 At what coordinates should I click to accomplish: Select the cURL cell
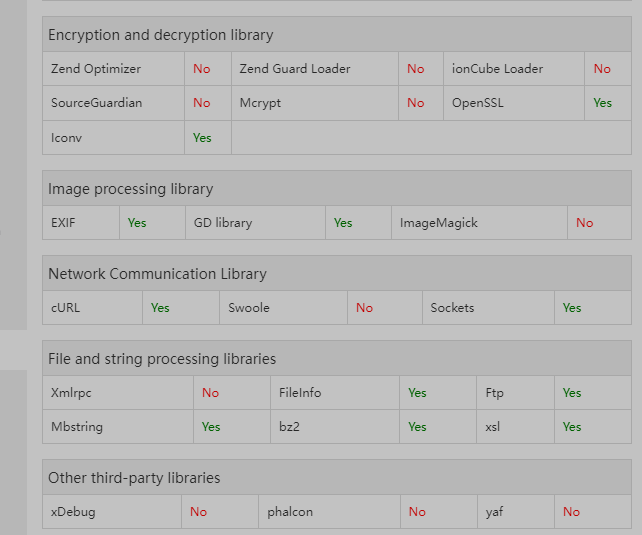(65, 308)
